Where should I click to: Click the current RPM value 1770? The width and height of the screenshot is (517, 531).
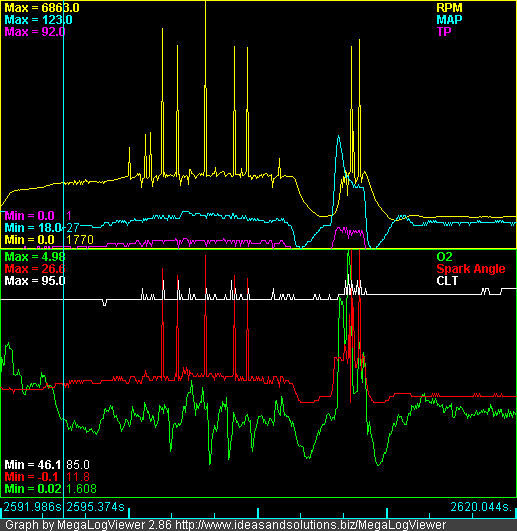coord(80,240)
